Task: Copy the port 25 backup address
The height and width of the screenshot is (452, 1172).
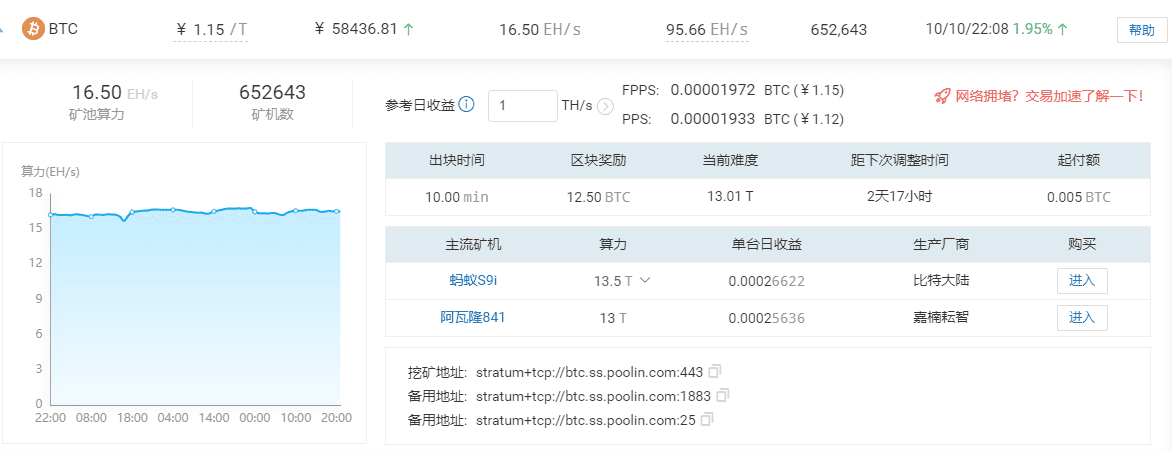Action: point(707,420)
